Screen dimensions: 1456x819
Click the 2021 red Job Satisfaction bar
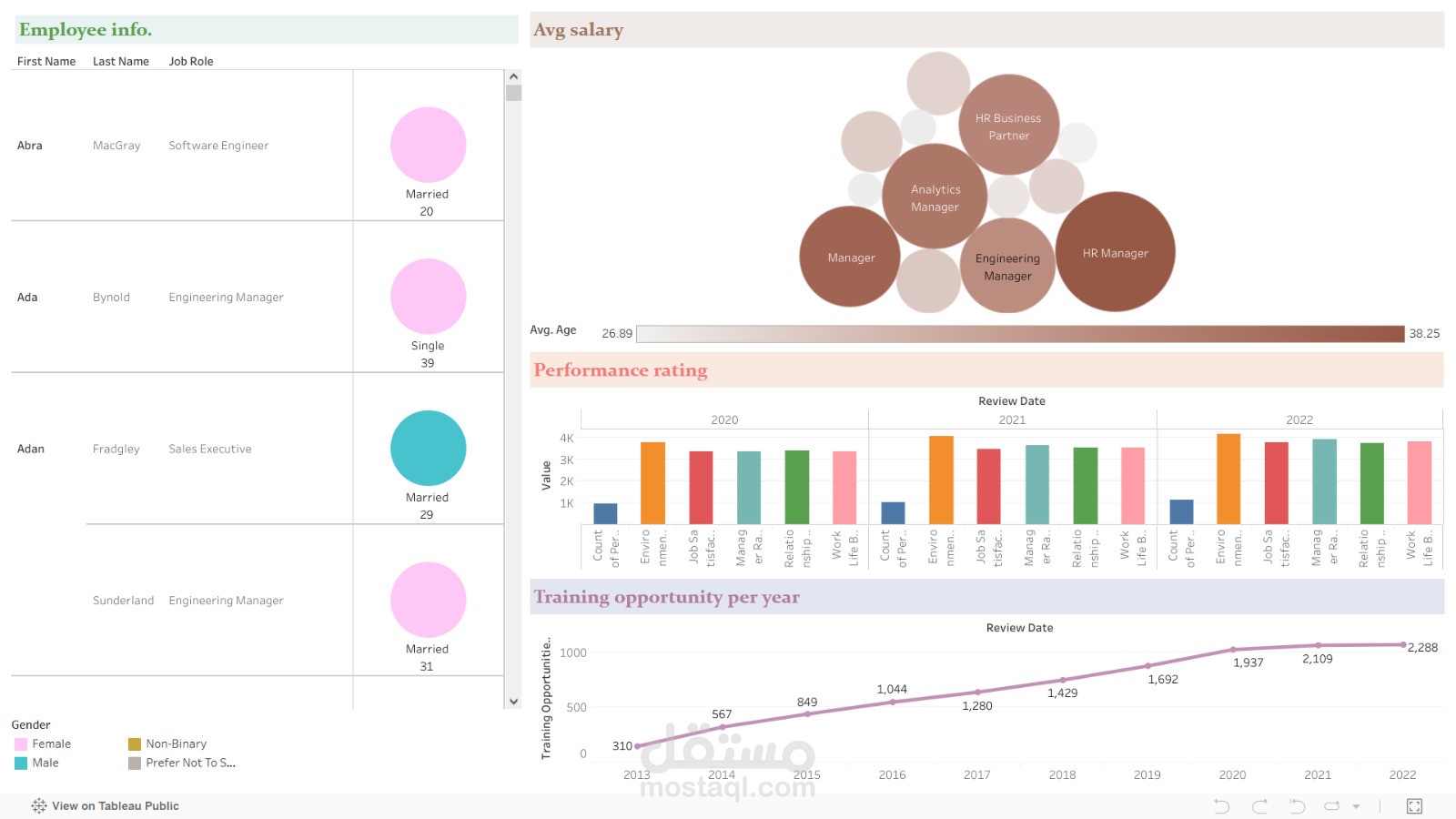click(x=988, y=487)
